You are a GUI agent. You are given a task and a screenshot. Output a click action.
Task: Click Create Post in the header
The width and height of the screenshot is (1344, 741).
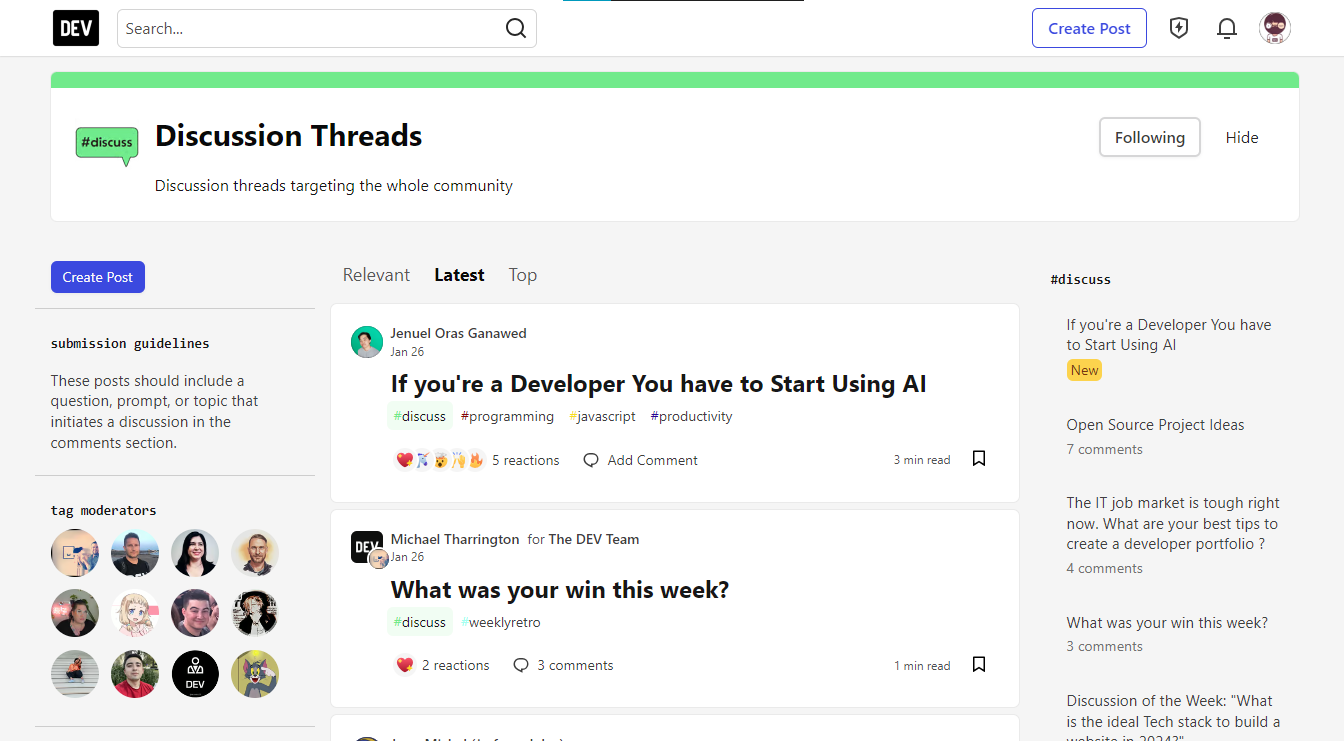click(x=1089, y=28)
